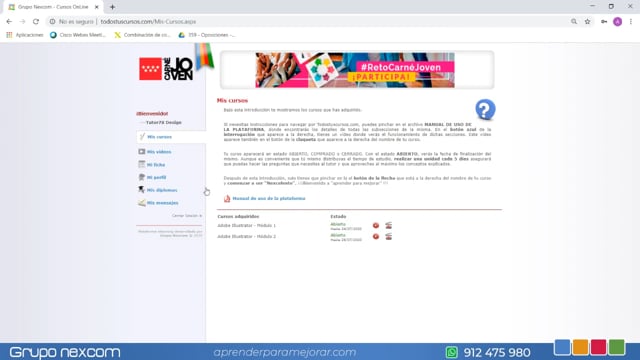Open the Chrome three-dot menu

click(631, 22)
